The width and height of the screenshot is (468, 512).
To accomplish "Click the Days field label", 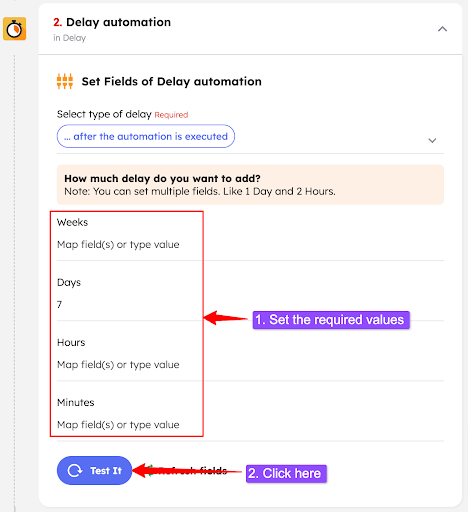I will tap(69, 283).
